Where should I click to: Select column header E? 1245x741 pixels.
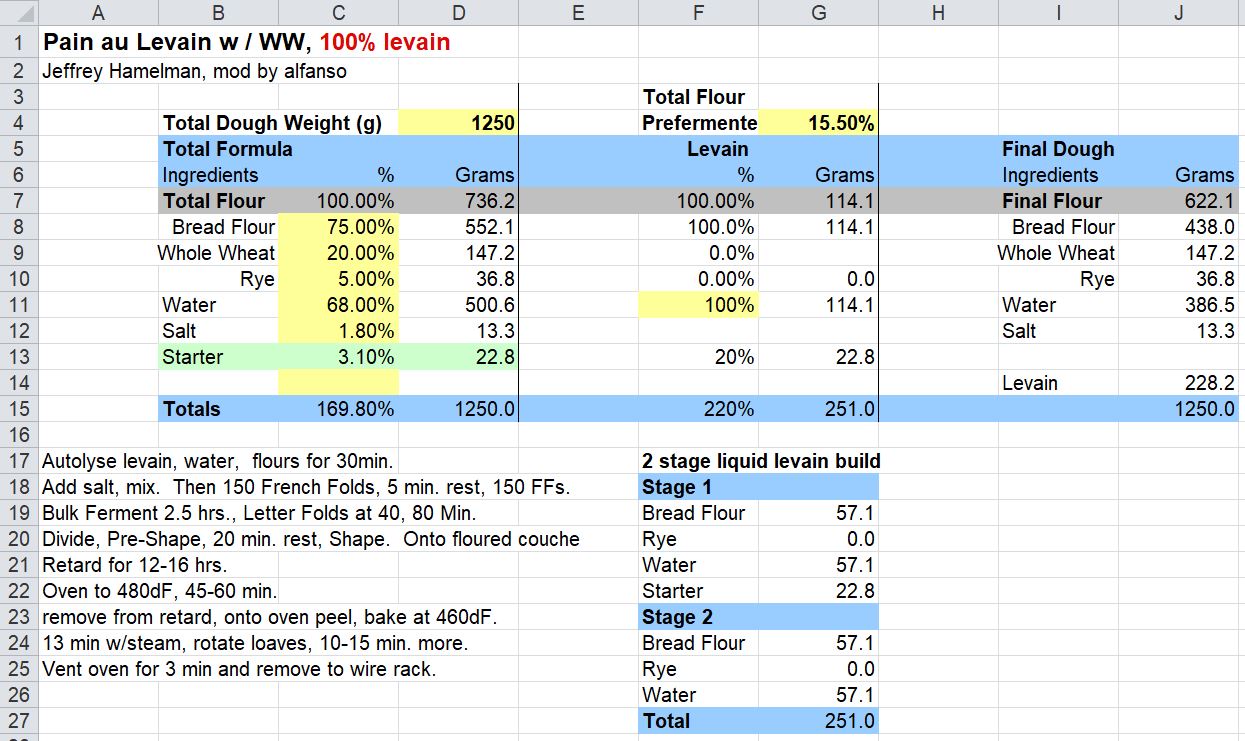[x=578, y=13]
